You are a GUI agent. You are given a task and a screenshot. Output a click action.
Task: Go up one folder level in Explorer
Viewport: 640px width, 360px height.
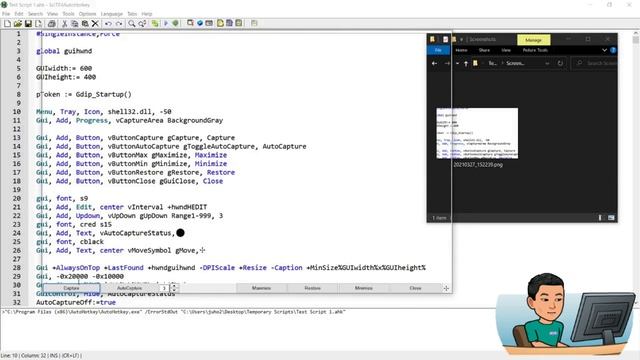466,64
